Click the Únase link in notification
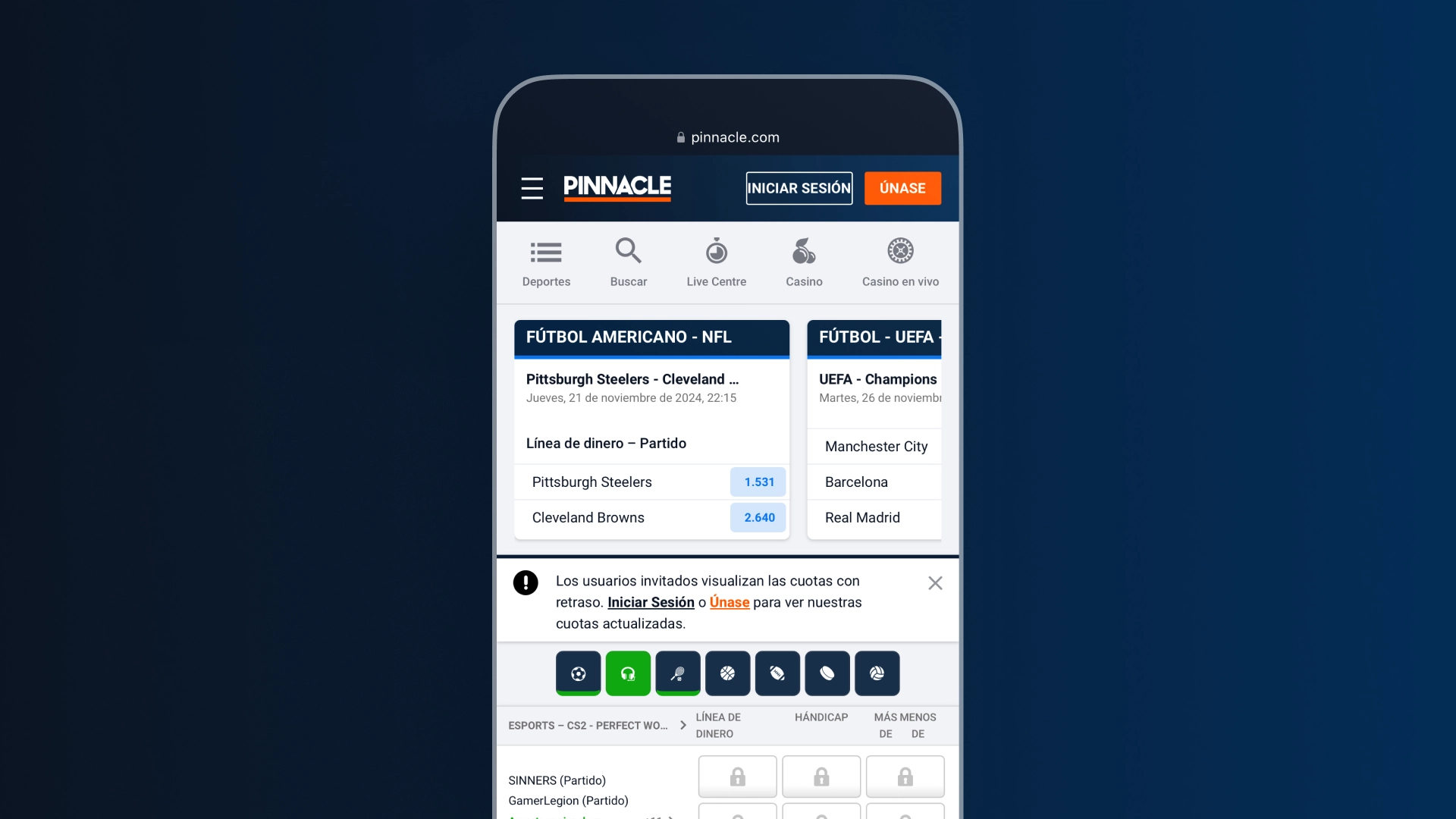This screenshot has width=1456, height=819. 729,602
